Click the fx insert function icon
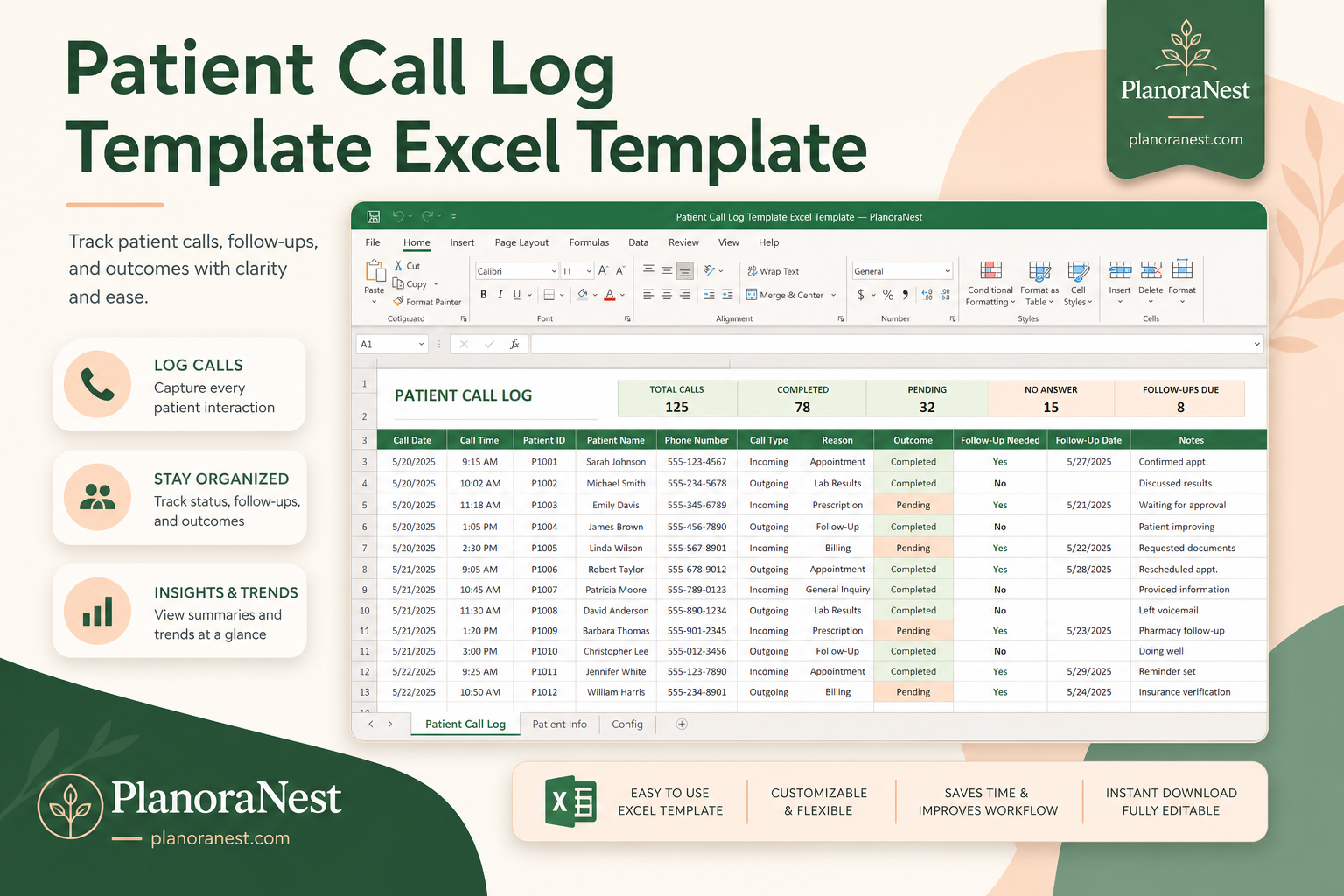1344x896 pixels. tap(514, 344)
